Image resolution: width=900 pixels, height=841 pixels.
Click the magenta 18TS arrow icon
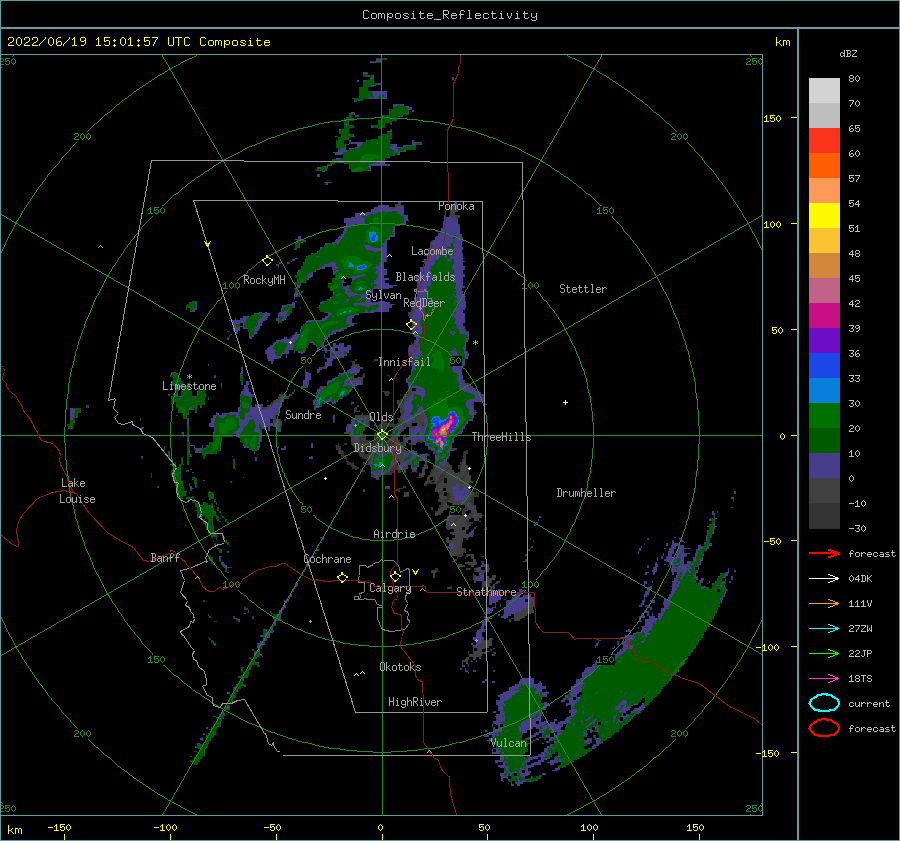point(824,679)
